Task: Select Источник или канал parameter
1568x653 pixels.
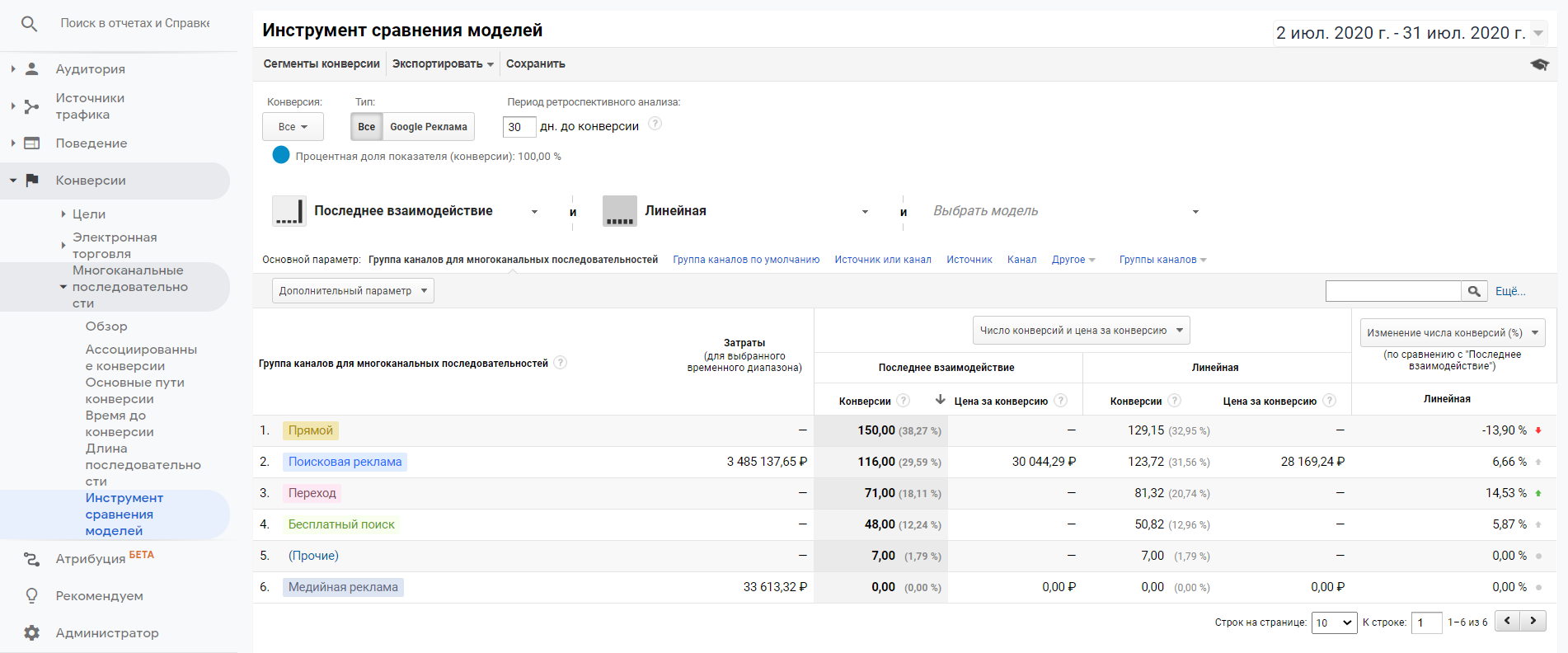Action: click(883, 260)
